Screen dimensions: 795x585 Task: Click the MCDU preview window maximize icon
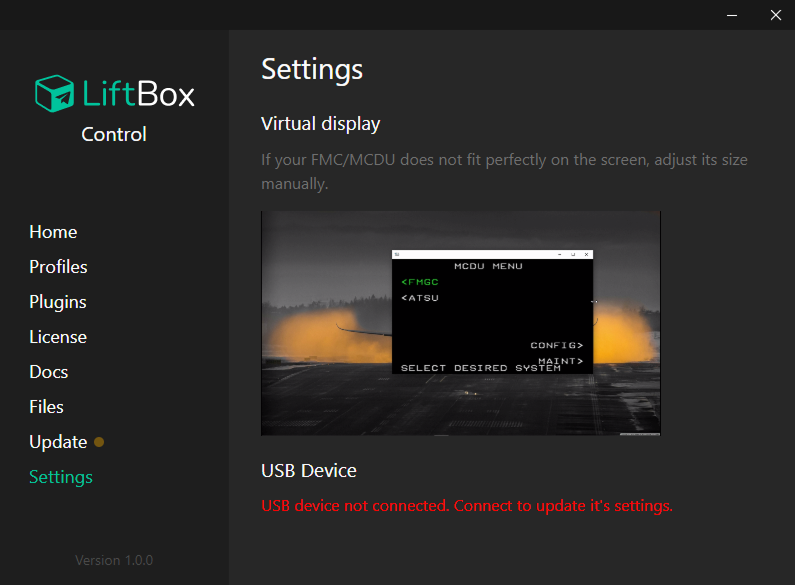point(573,254)
